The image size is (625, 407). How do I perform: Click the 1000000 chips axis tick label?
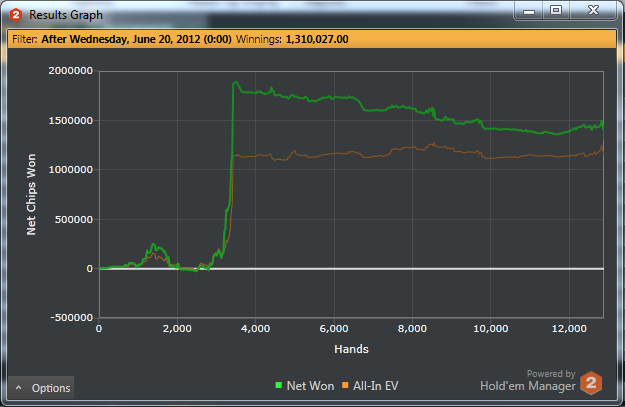click(x=71, y=170)
